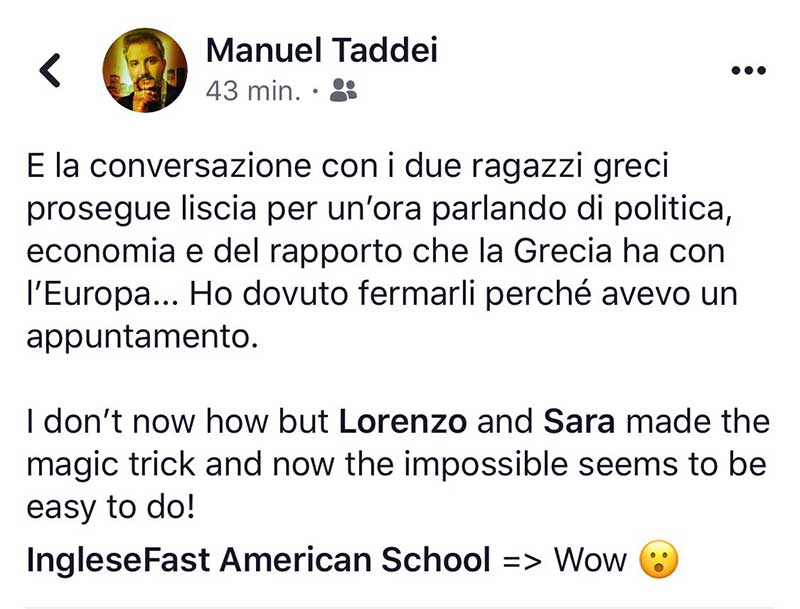
Task: Open tagged profile Lorenzo
Action: (403, 423)
